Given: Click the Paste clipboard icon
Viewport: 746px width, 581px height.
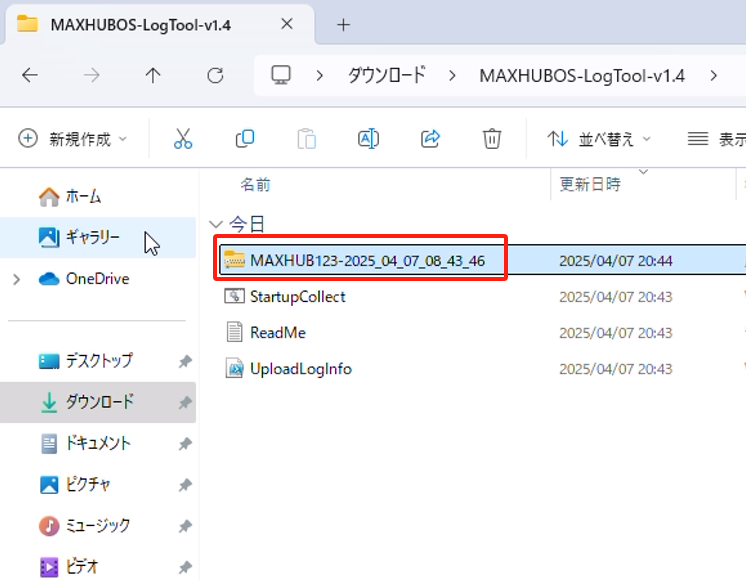Looking at the screenshot, I should pos(306,139).
